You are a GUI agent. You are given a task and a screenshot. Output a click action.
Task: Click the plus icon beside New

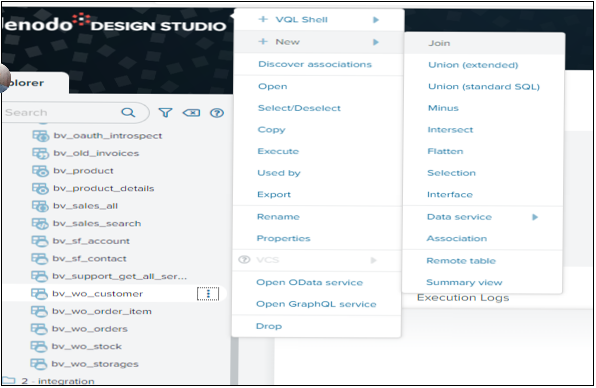[263, 41]
